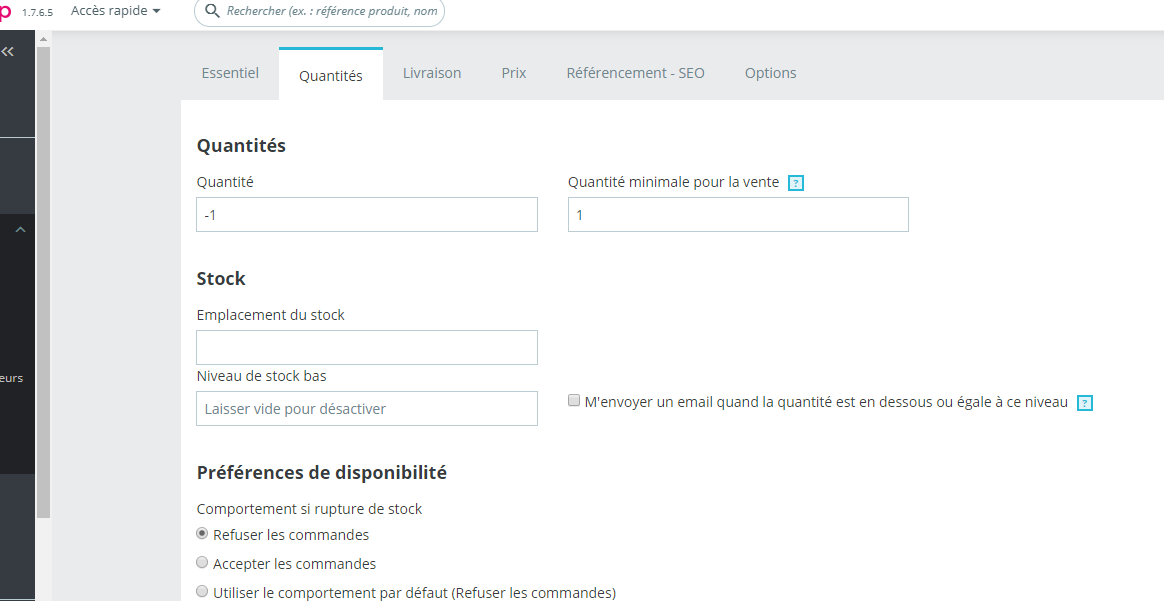Screen dimensions: 1164x601
Task: Click the Niveau de stock bas field
Action: pos(367,408)
